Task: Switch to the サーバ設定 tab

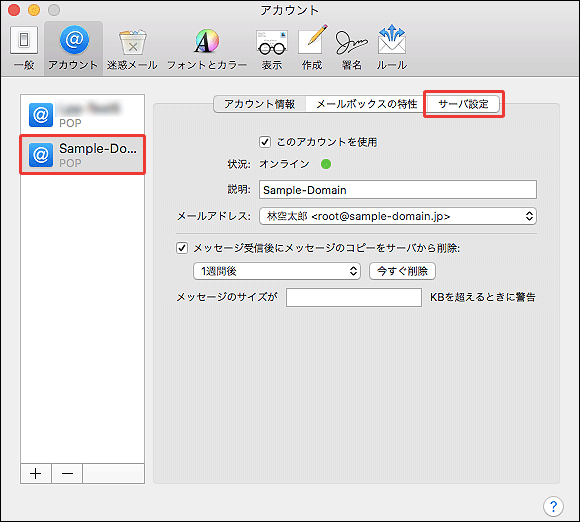Action: (463, 104)
